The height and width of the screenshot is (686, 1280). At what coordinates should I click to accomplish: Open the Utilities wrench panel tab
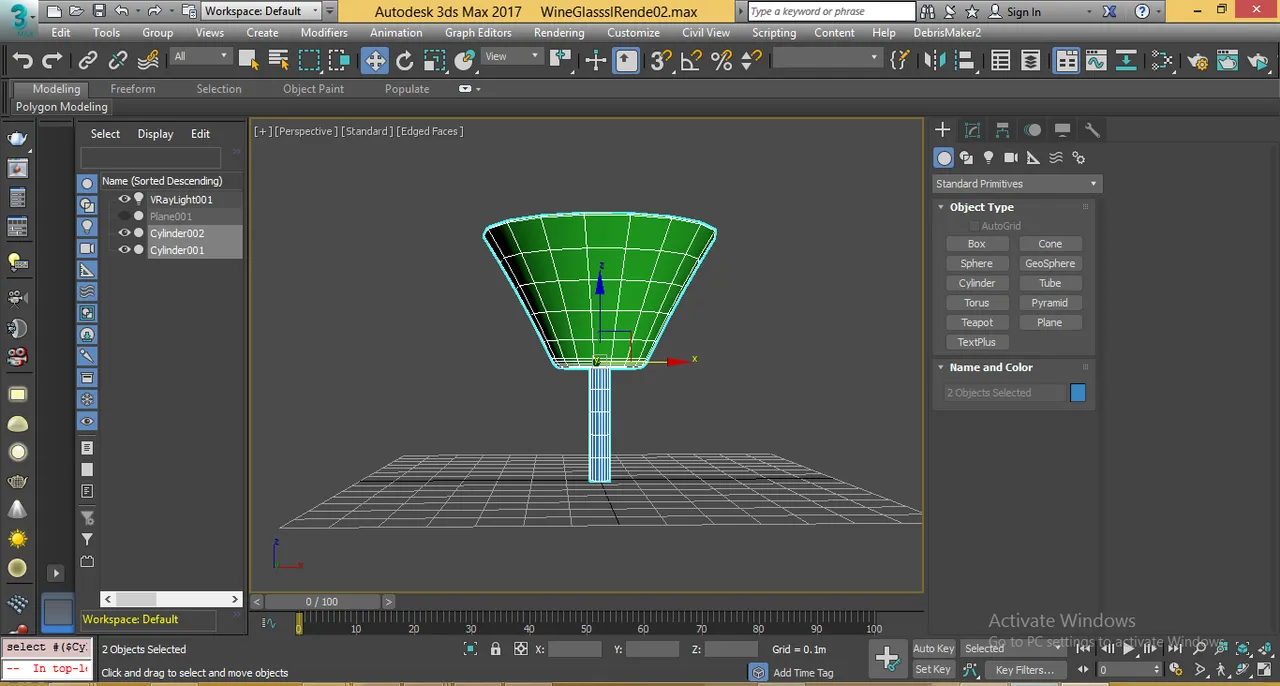1092,130
